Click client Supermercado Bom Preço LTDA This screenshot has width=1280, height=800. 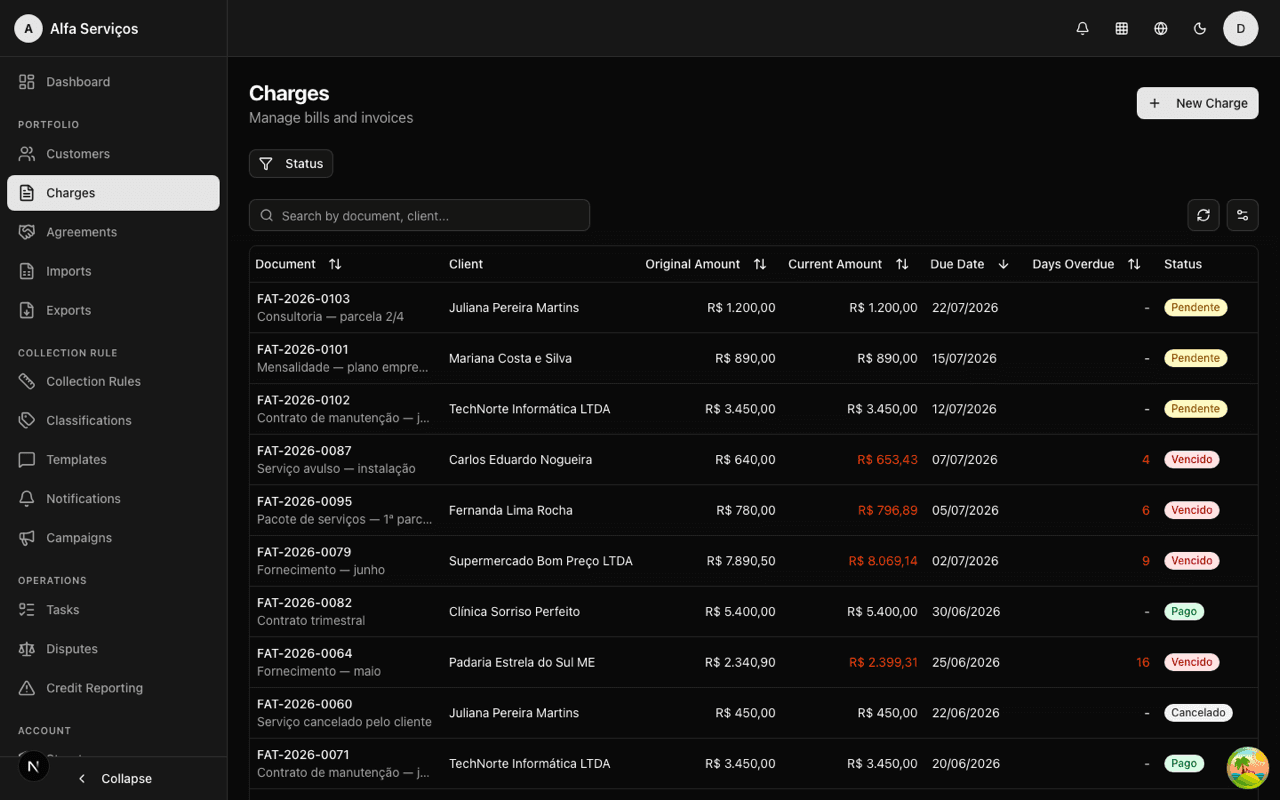pos(541,561)
